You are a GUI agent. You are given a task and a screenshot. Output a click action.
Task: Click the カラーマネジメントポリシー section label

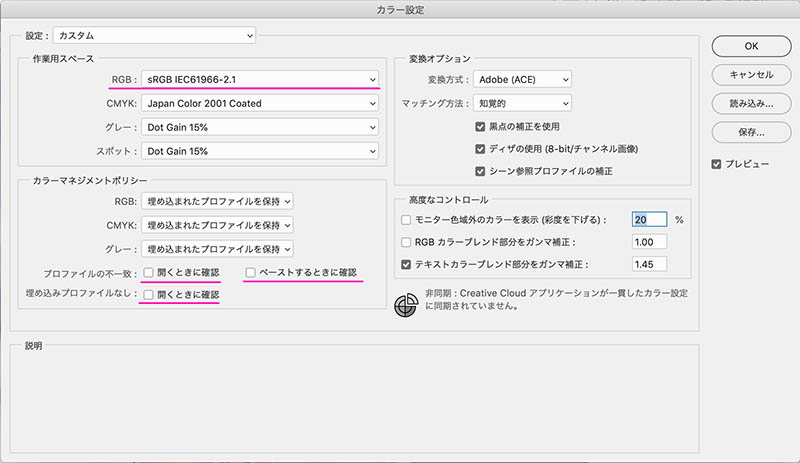[90, 181]
